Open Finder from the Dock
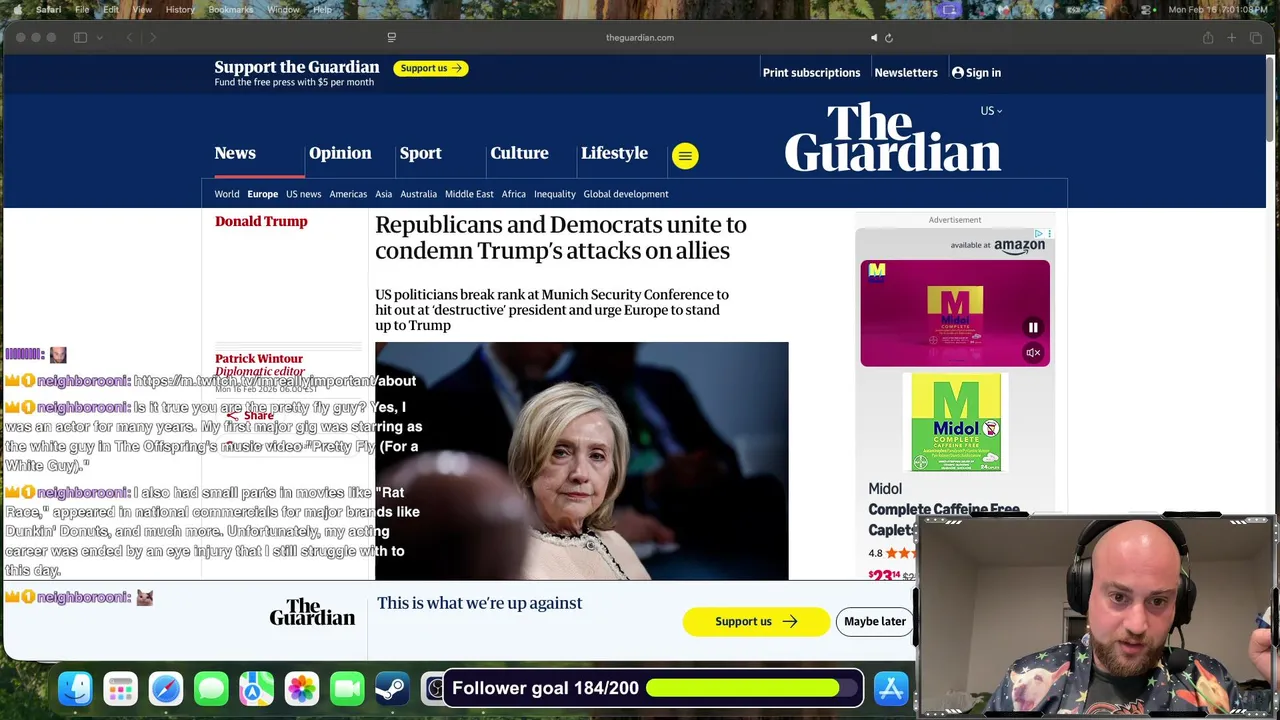This screenshot has width=1280, height=720. tap(75, 689)
